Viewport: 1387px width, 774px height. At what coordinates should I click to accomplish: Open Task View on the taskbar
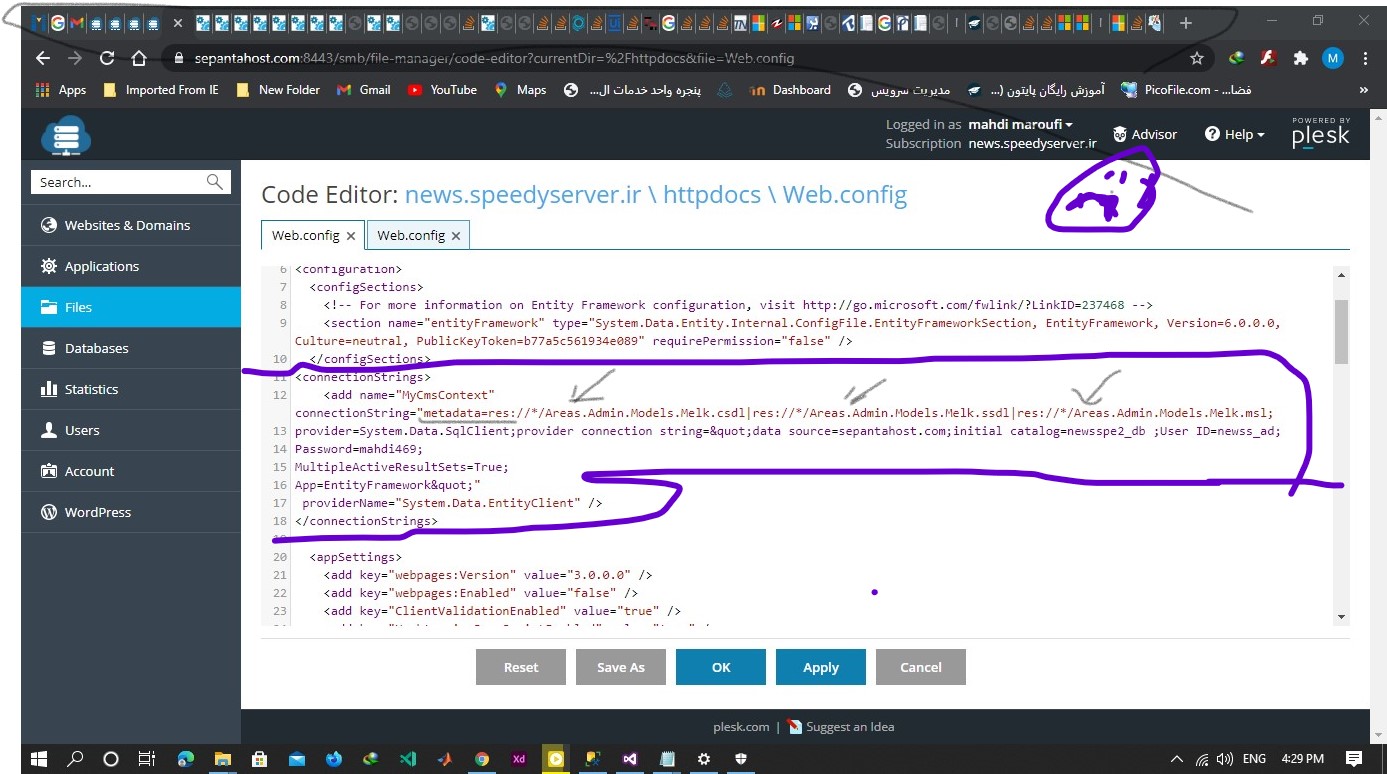pyautogui.click(x=147, y=759)
